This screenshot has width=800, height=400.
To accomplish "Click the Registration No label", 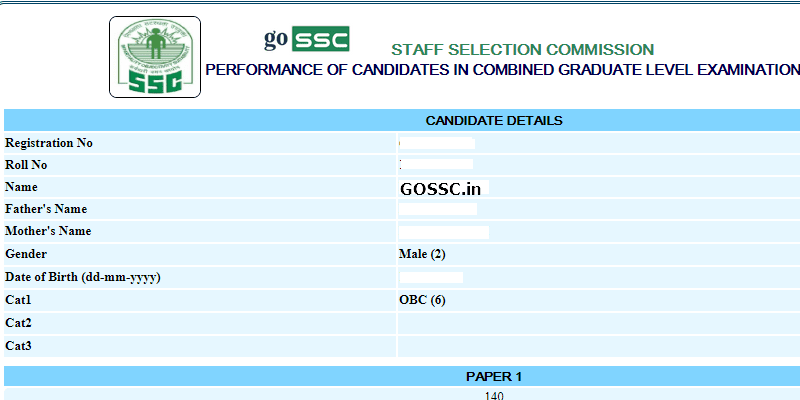I will pos(49,143).
